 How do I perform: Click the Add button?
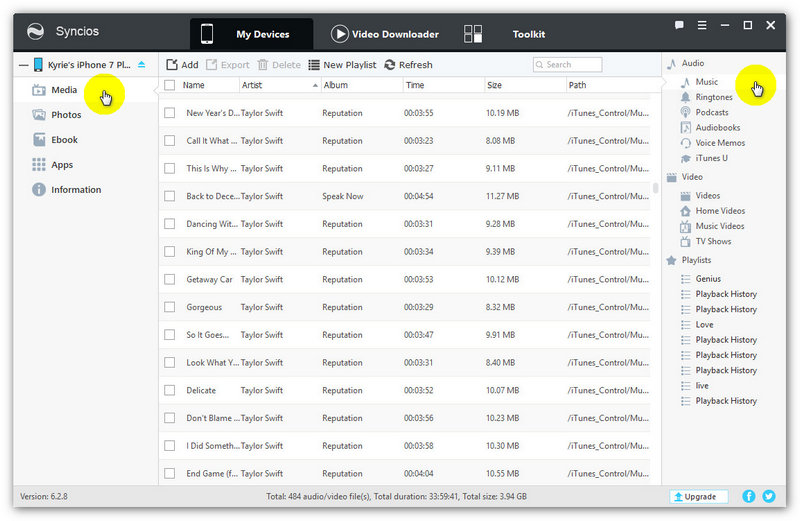tap(182, 65)
